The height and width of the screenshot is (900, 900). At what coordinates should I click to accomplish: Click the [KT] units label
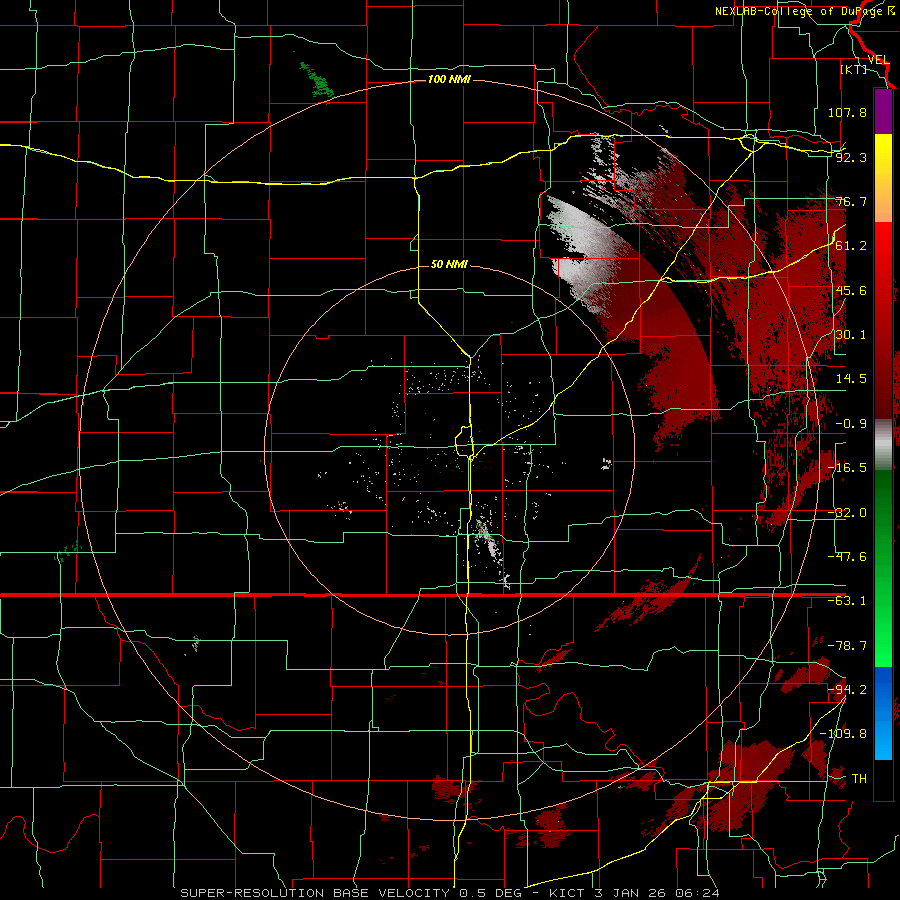coord(853,69)
